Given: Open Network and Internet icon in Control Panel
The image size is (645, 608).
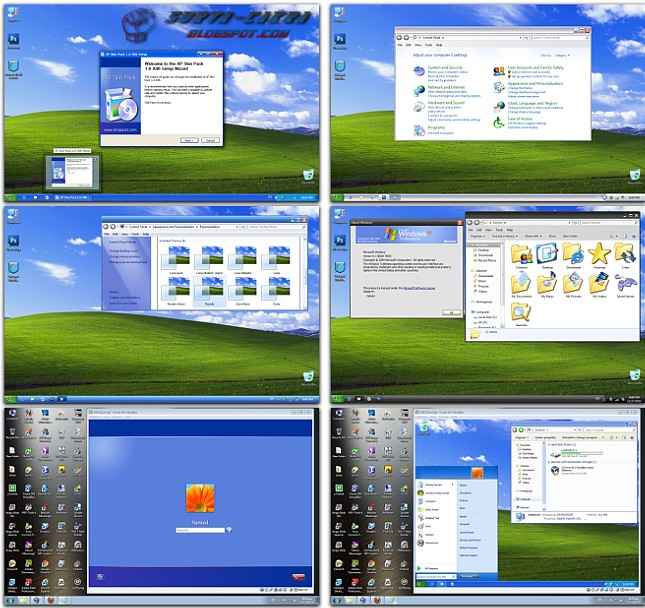Looking at the screenshot, I should (x=419, y=90).
